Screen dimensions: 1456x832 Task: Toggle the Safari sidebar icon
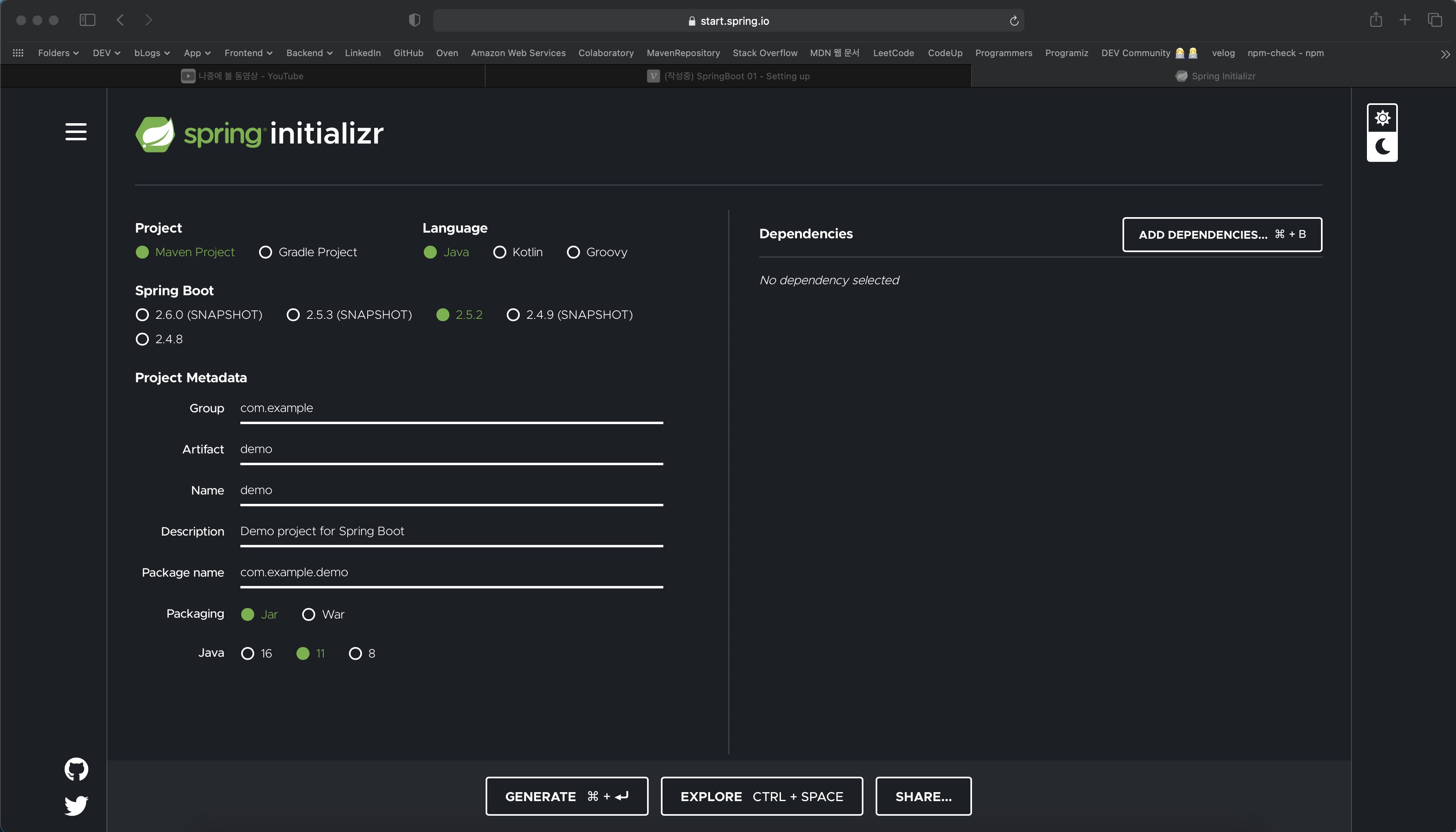pyautogui.click(x=87, y=20)
